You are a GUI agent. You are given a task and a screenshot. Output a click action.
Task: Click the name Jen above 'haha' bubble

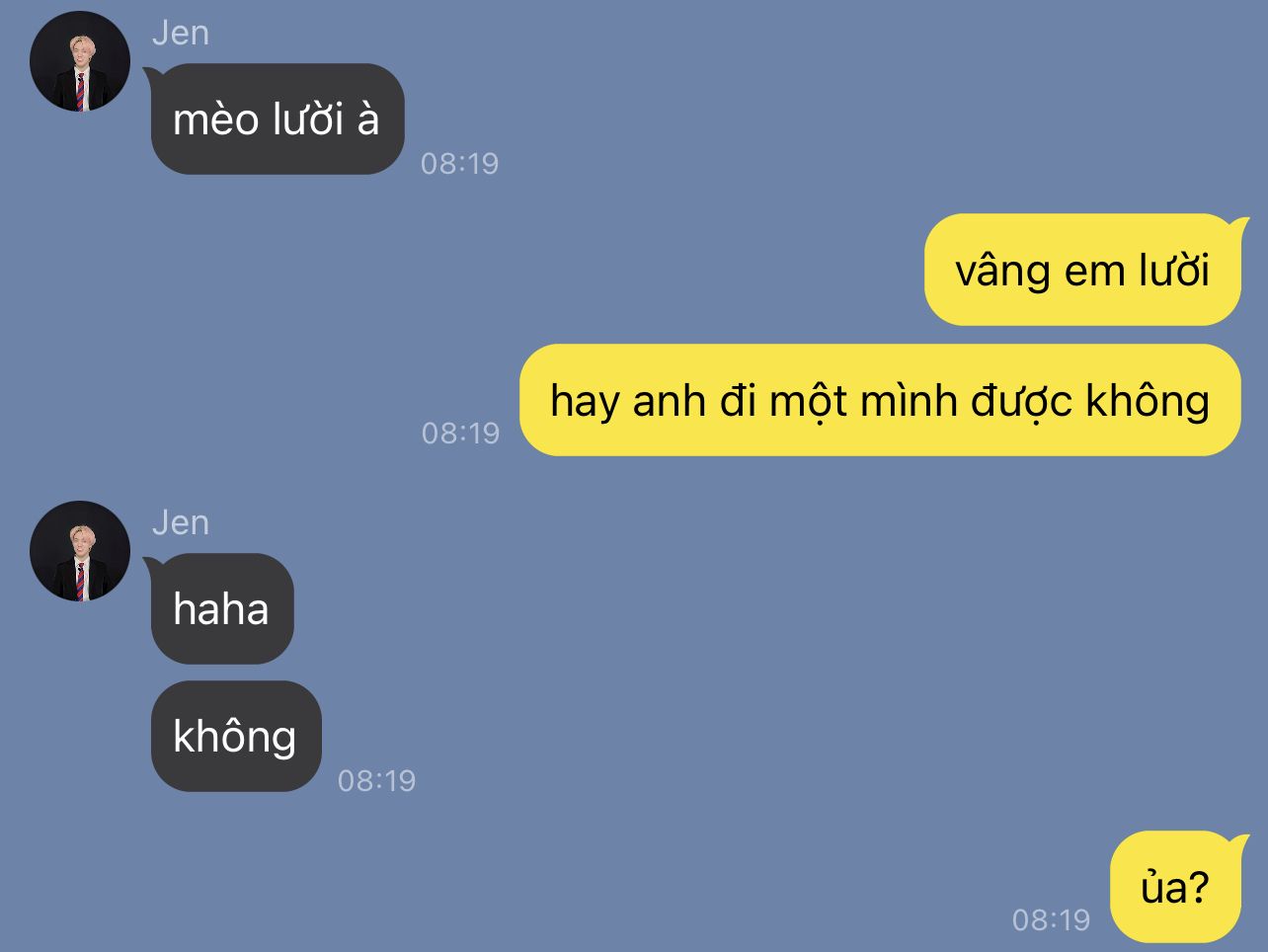pyautogui.click(x=181, y=522)
